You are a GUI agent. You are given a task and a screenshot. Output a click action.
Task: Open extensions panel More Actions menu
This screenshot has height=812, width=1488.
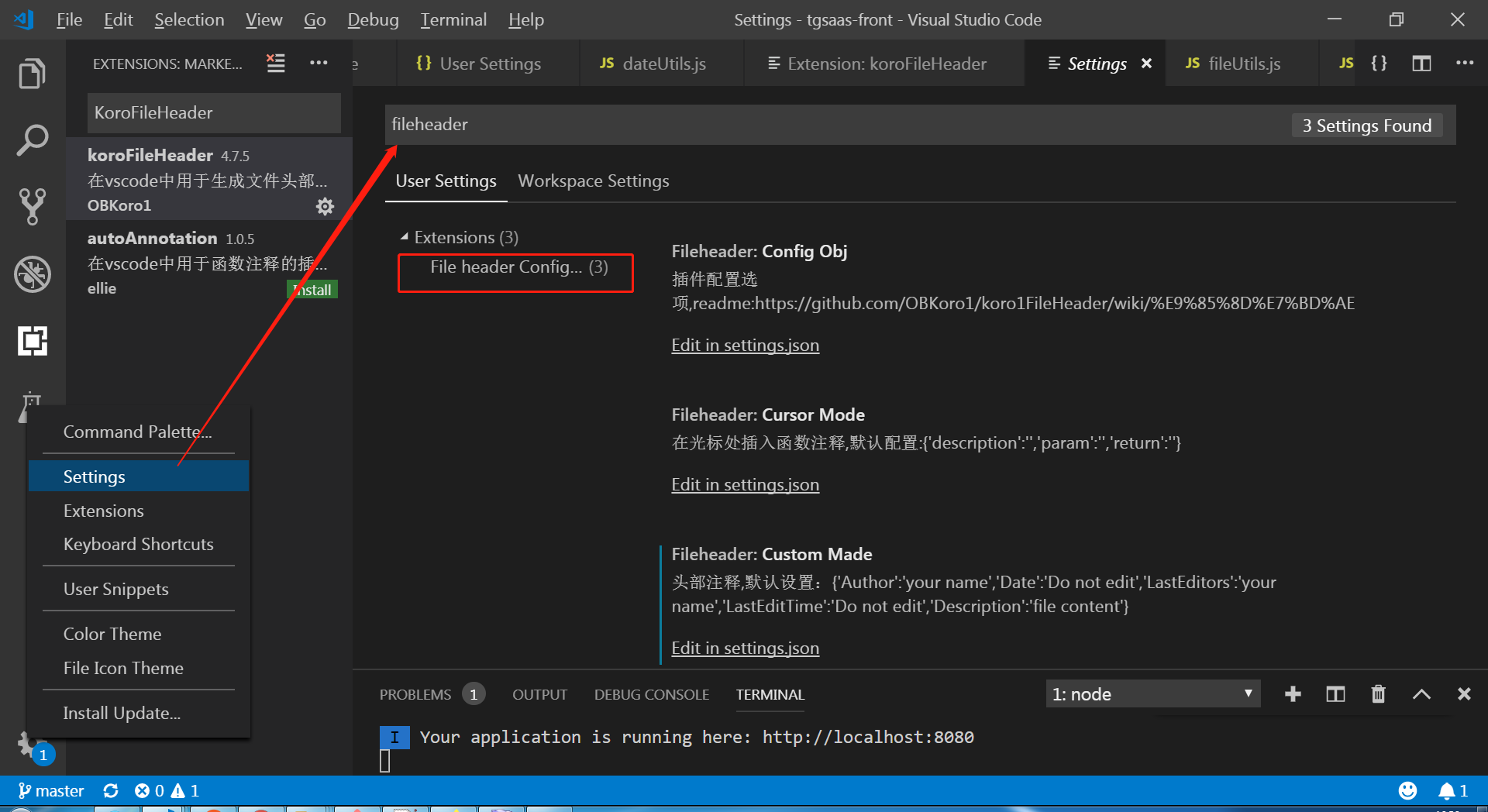pos(319,63)
